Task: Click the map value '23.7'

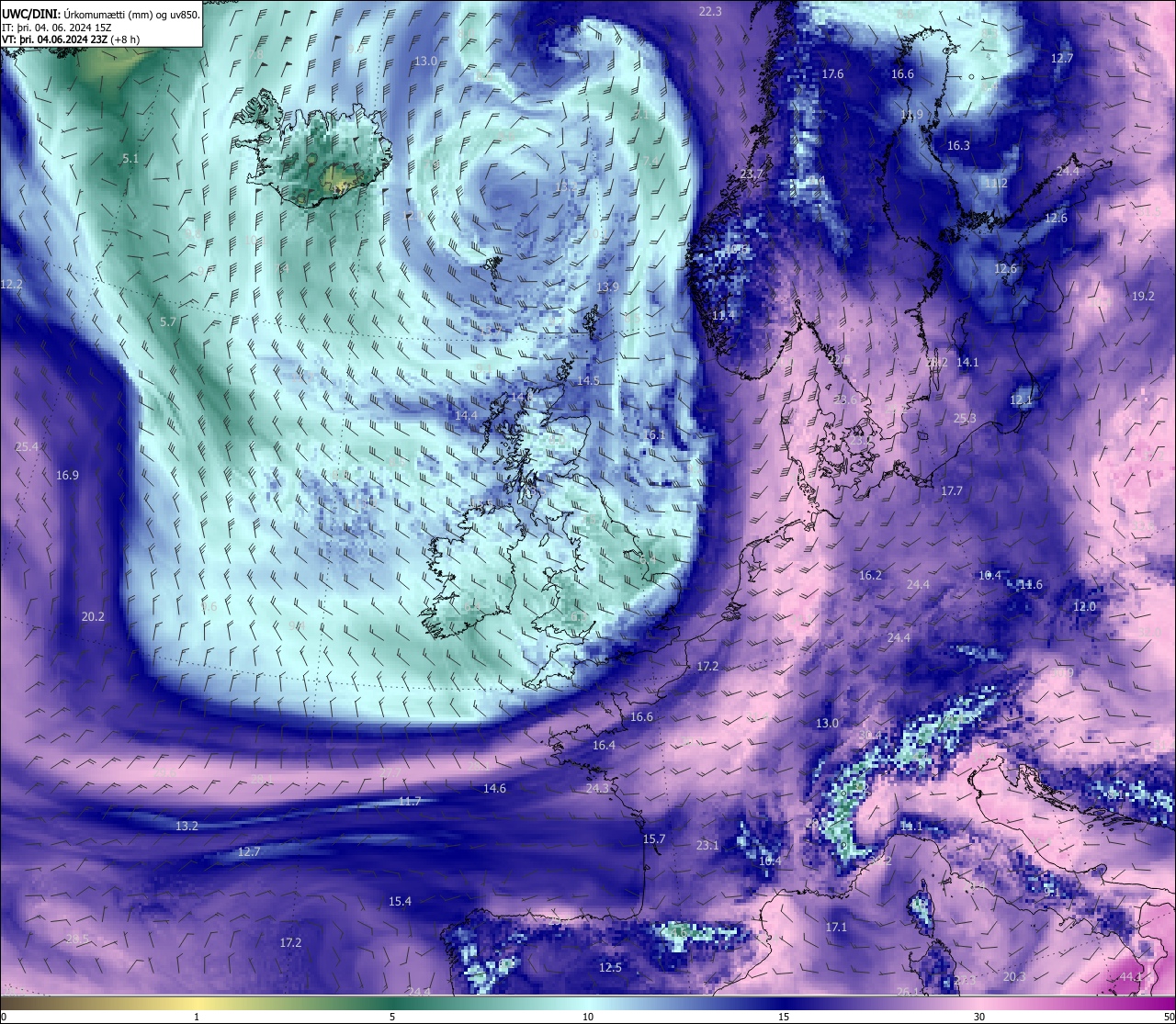Action: tap(752, 174)
